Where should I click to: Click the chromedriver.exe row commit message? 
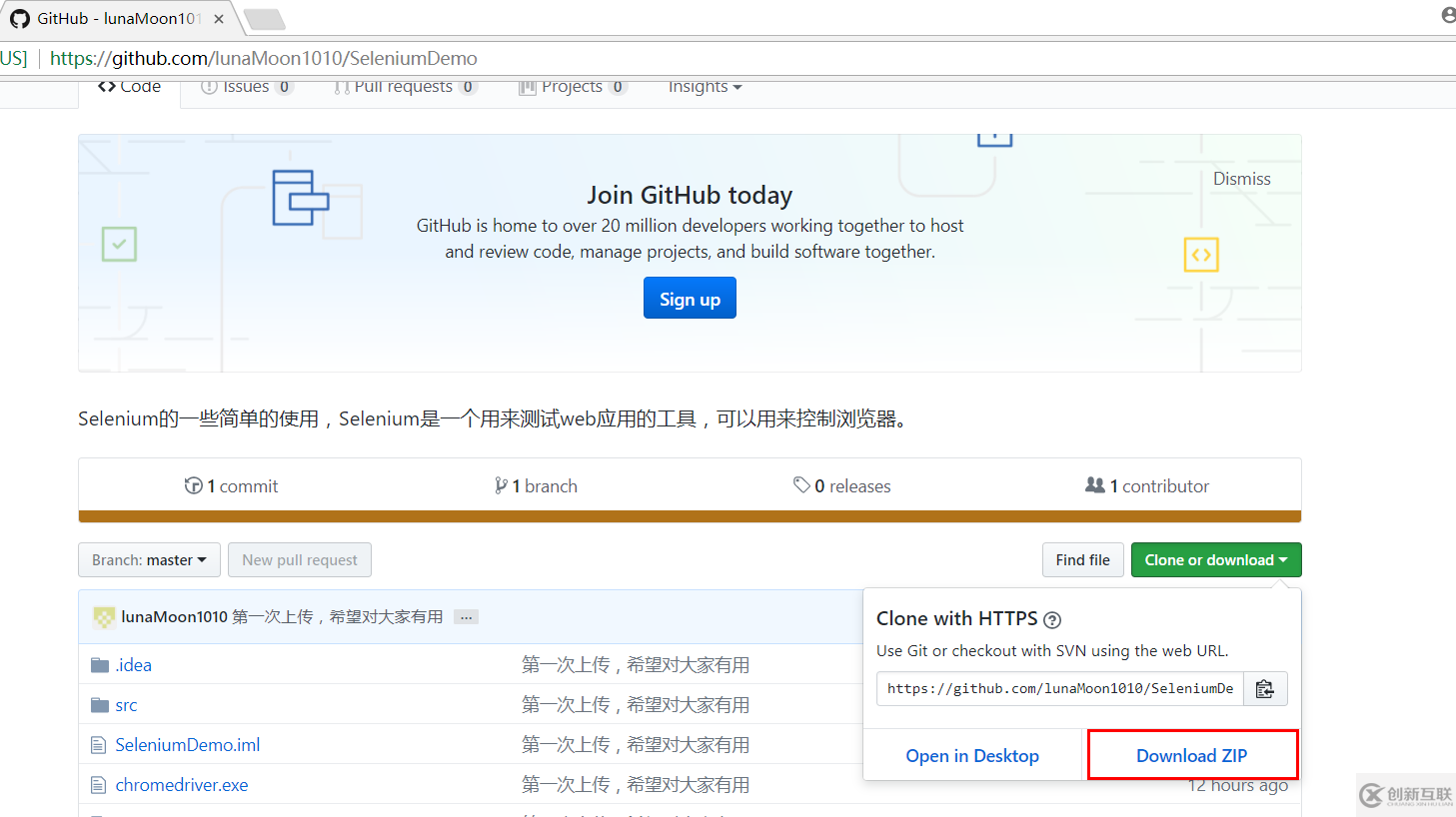(636, 785)
